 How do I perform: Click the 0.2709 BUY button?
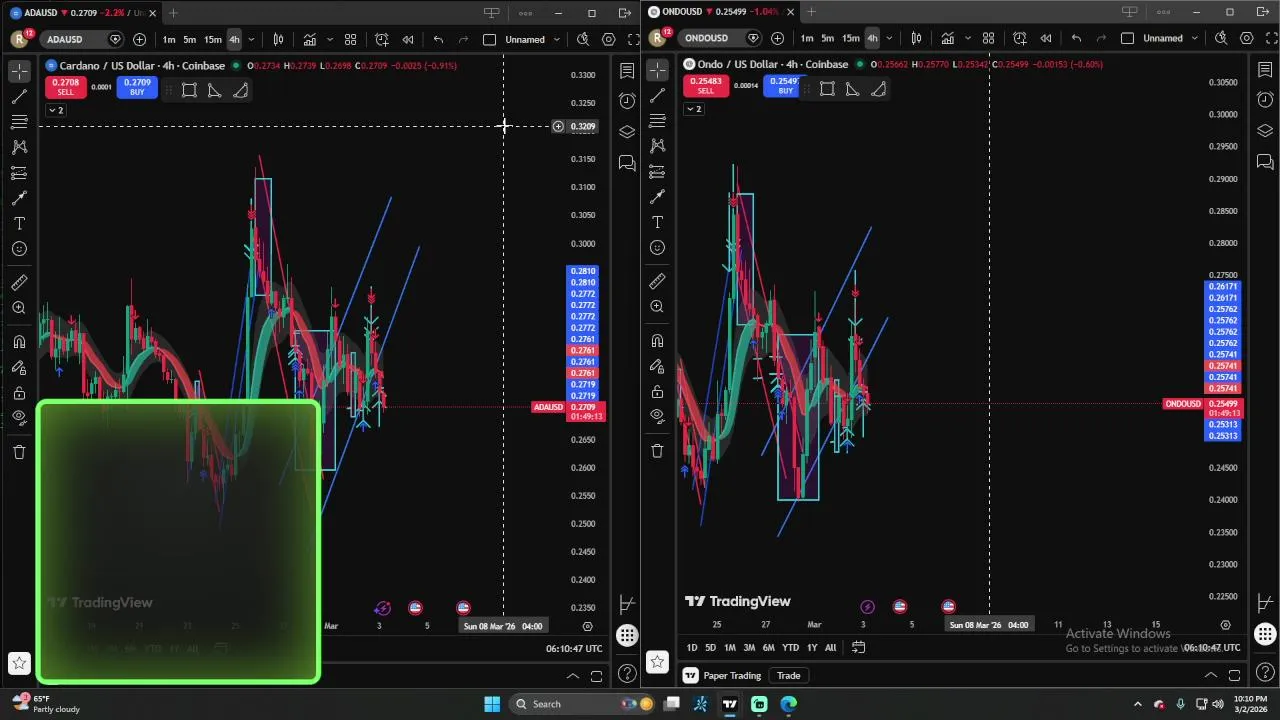point(137,87)
